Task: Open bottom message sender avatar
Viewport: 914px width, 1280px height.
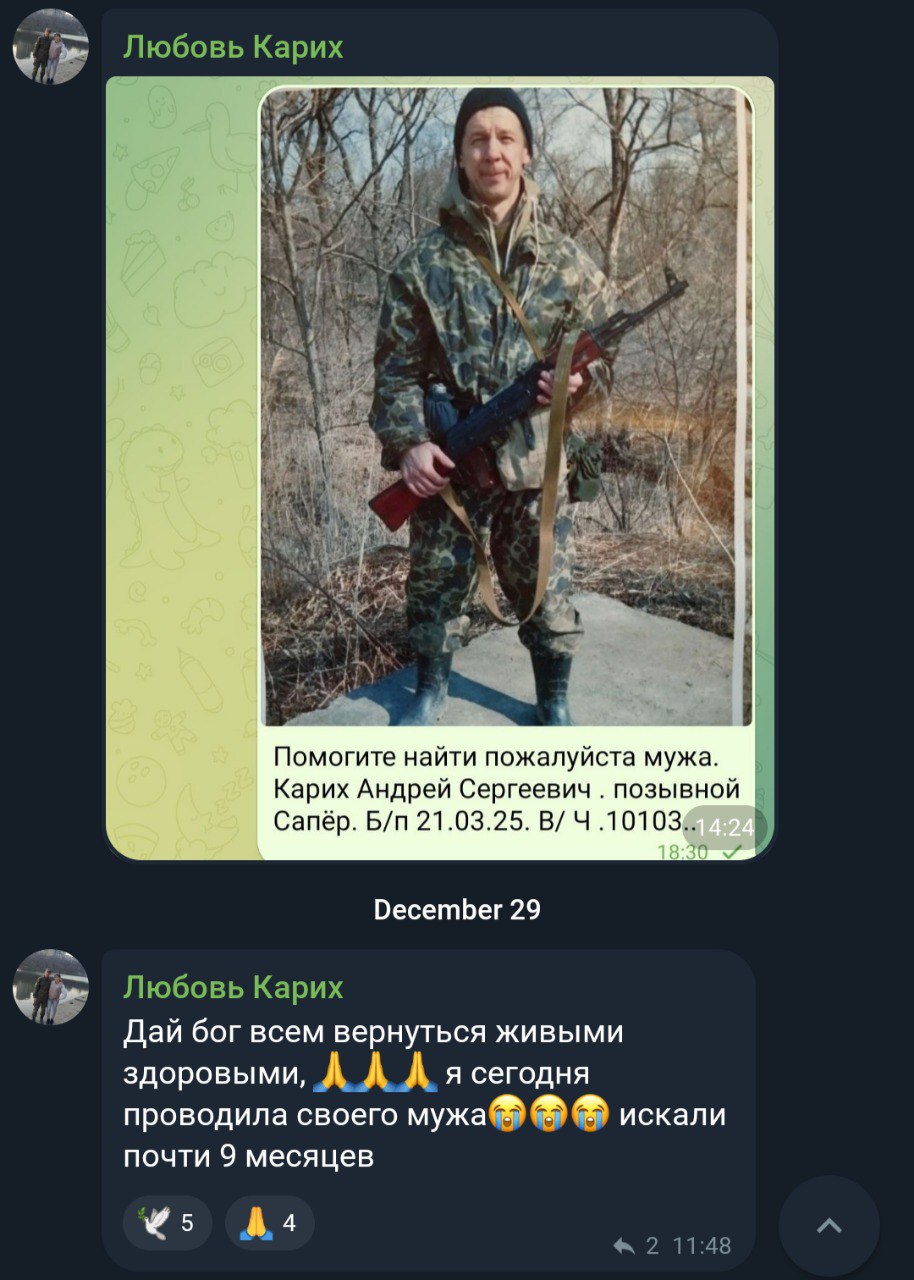Action: pyautogui.click(x=51, y=987)
